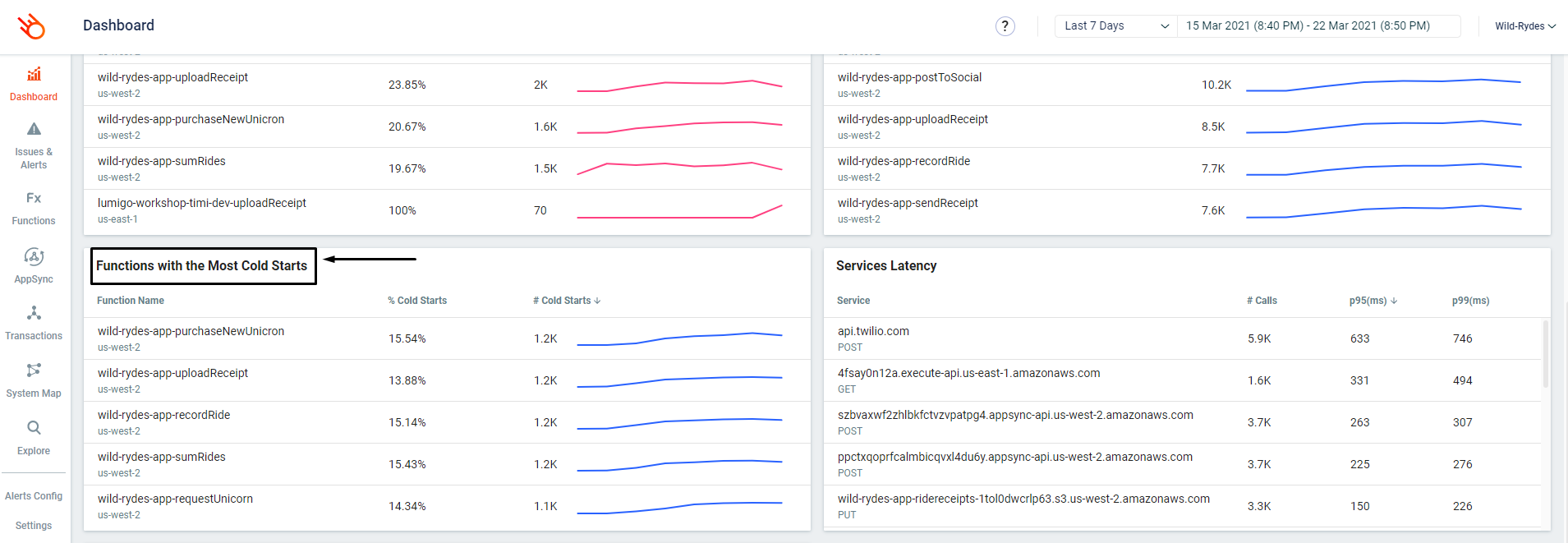Image resolution: width=1568 pixels, height=543 pixels.
Task: Click the Lumigo logo icon
Action: (32, 26)
